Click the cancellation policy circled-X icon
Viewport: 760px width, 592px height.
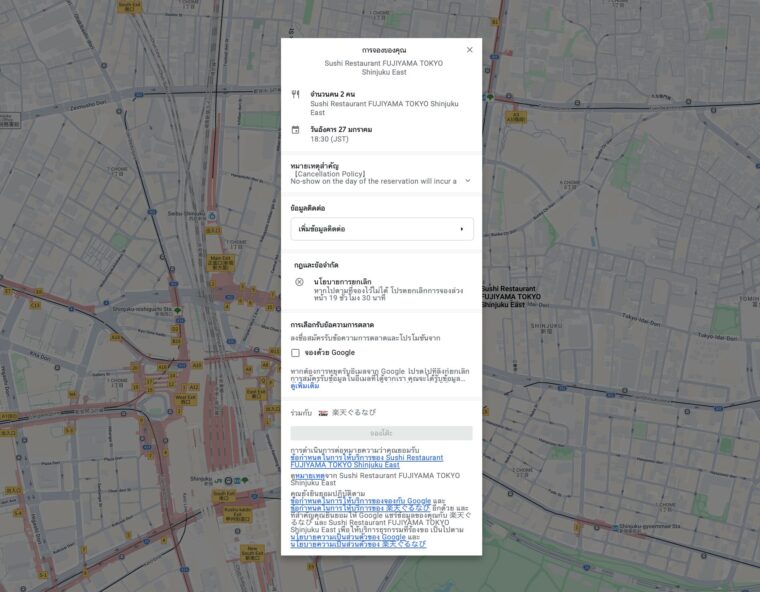point(299,282)
